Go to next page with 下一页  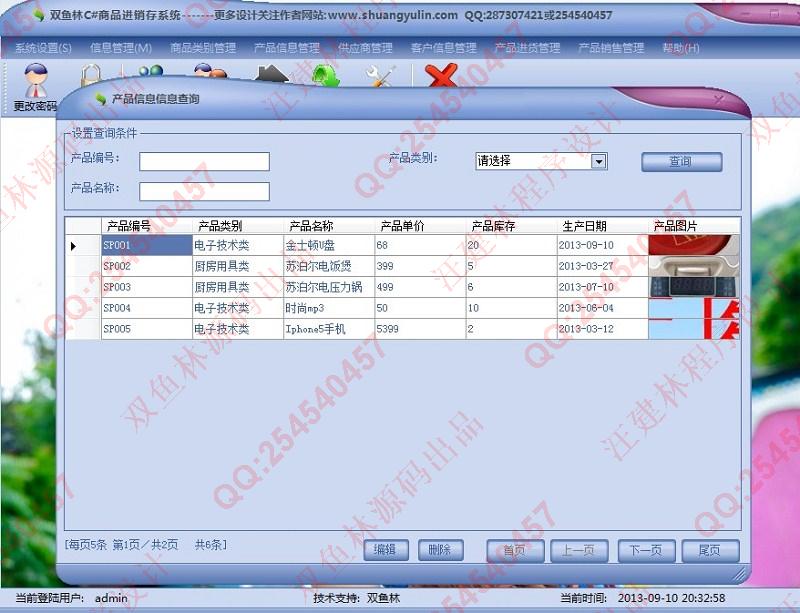pos(645,550)
